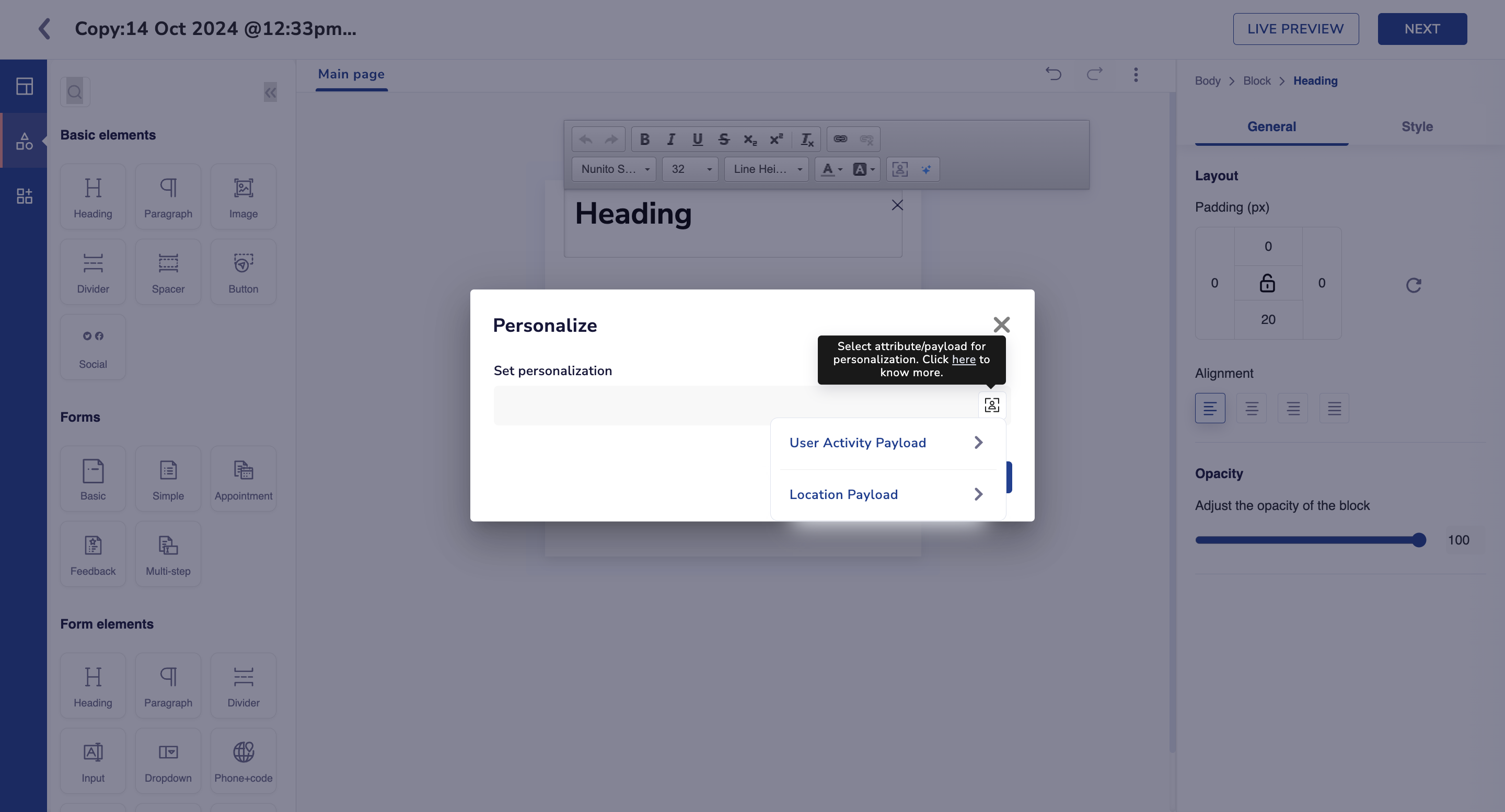Click the opacity slider handle
This screenshot has width=1505, height=812.
point(1419,540)
